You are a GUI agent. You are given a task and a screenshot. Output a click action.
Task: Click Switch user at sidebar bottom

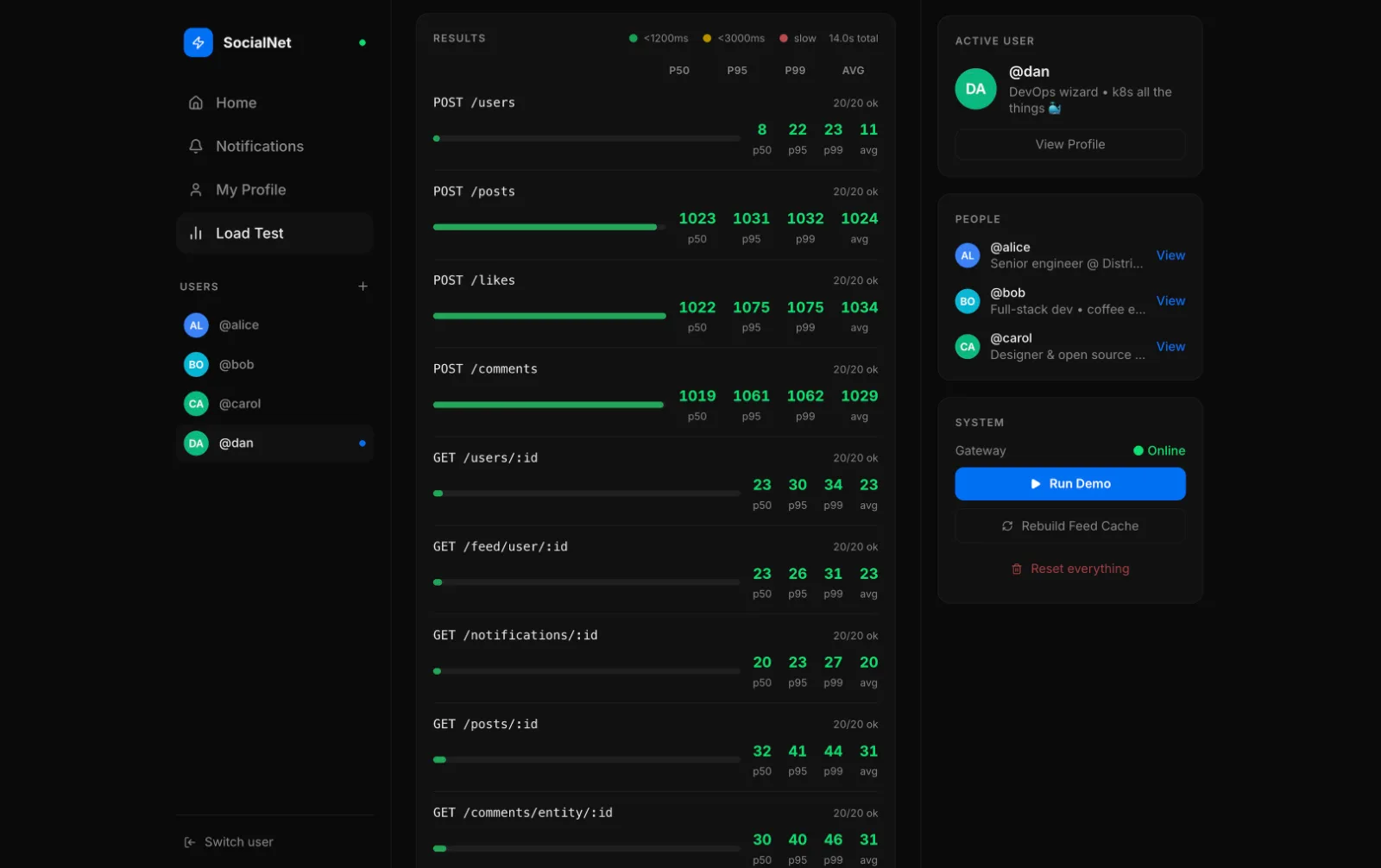[x=229, y=842]
